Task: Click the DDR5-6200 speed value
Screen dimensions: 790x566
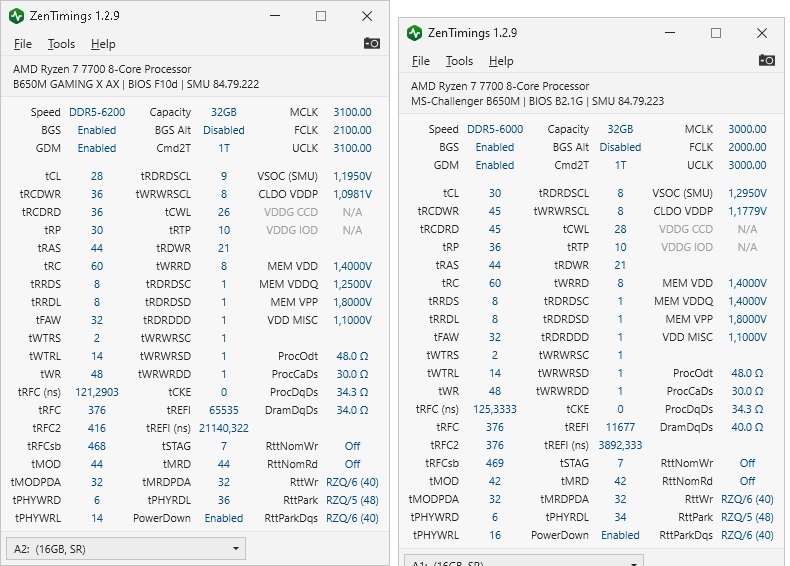Action: pyautogui.click(x=97, y=113)
